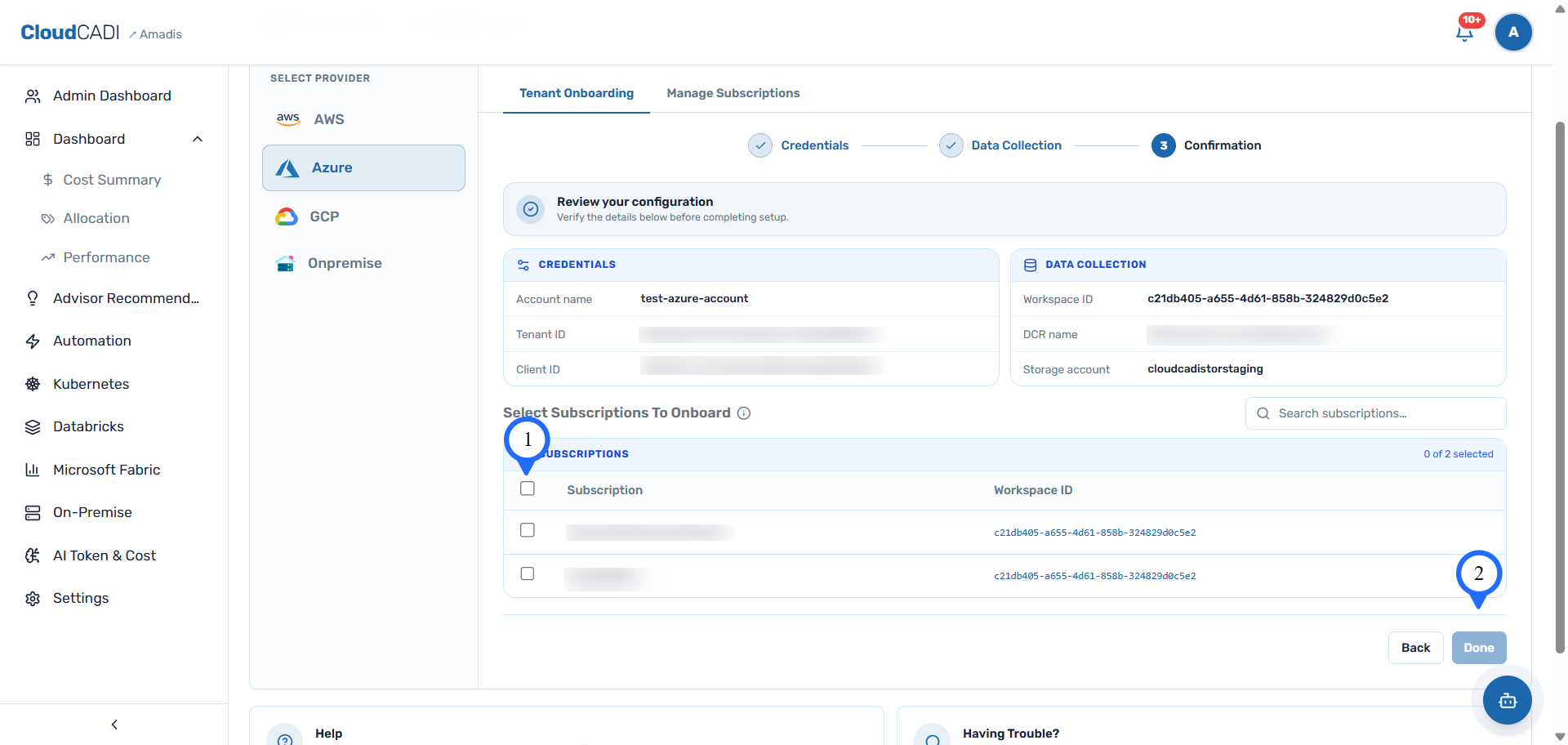Go to Allocation page
This screenshot has height=745, width=1568.
96,219
